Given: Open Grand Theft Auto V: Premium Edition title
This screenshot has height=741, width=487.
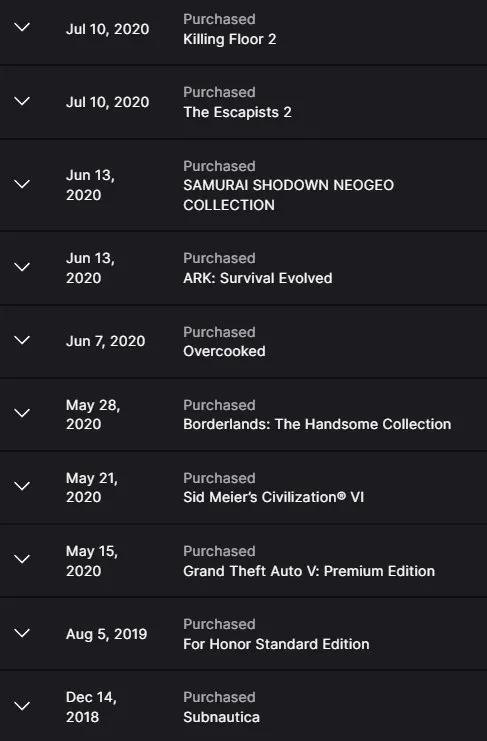Looking at the screenshot, I should (x=309, y=571).
